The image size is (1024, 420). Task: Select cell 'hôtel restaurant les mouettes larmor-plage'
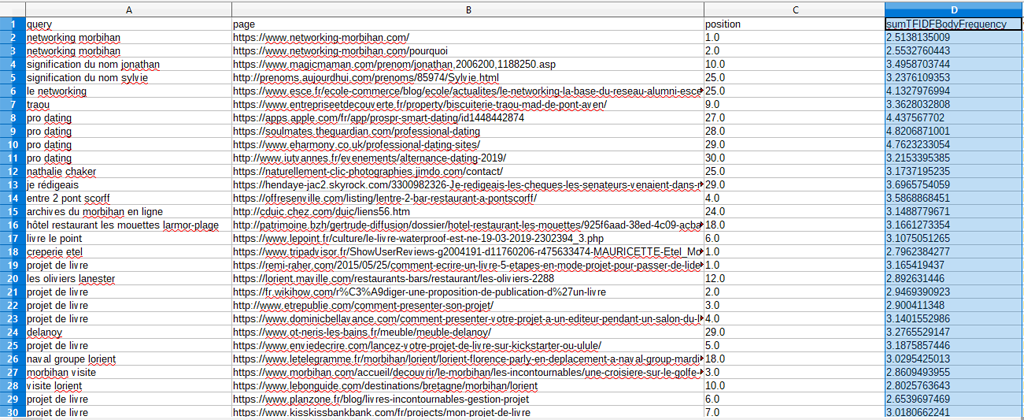click(x=129, y=225)
